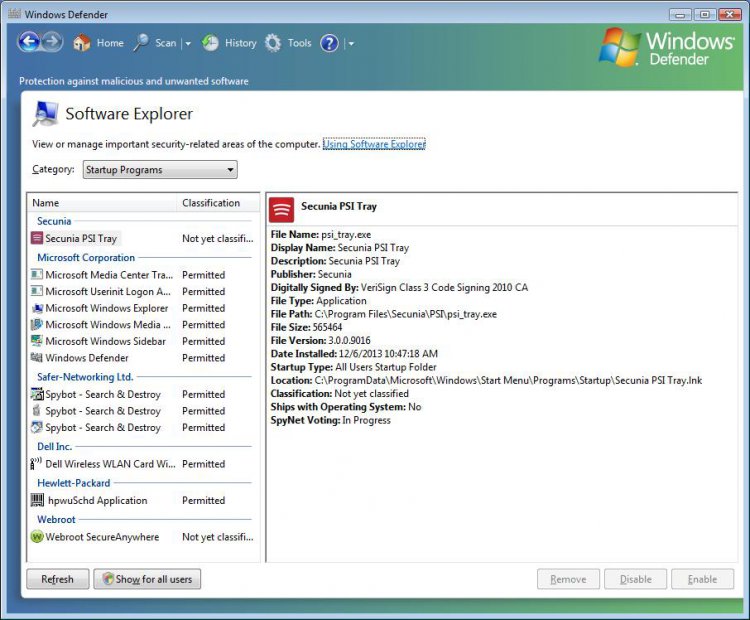The image size is (750, 620).
Task: Click the SpyNet Voting In Progress line
Action: coord(331,420)
